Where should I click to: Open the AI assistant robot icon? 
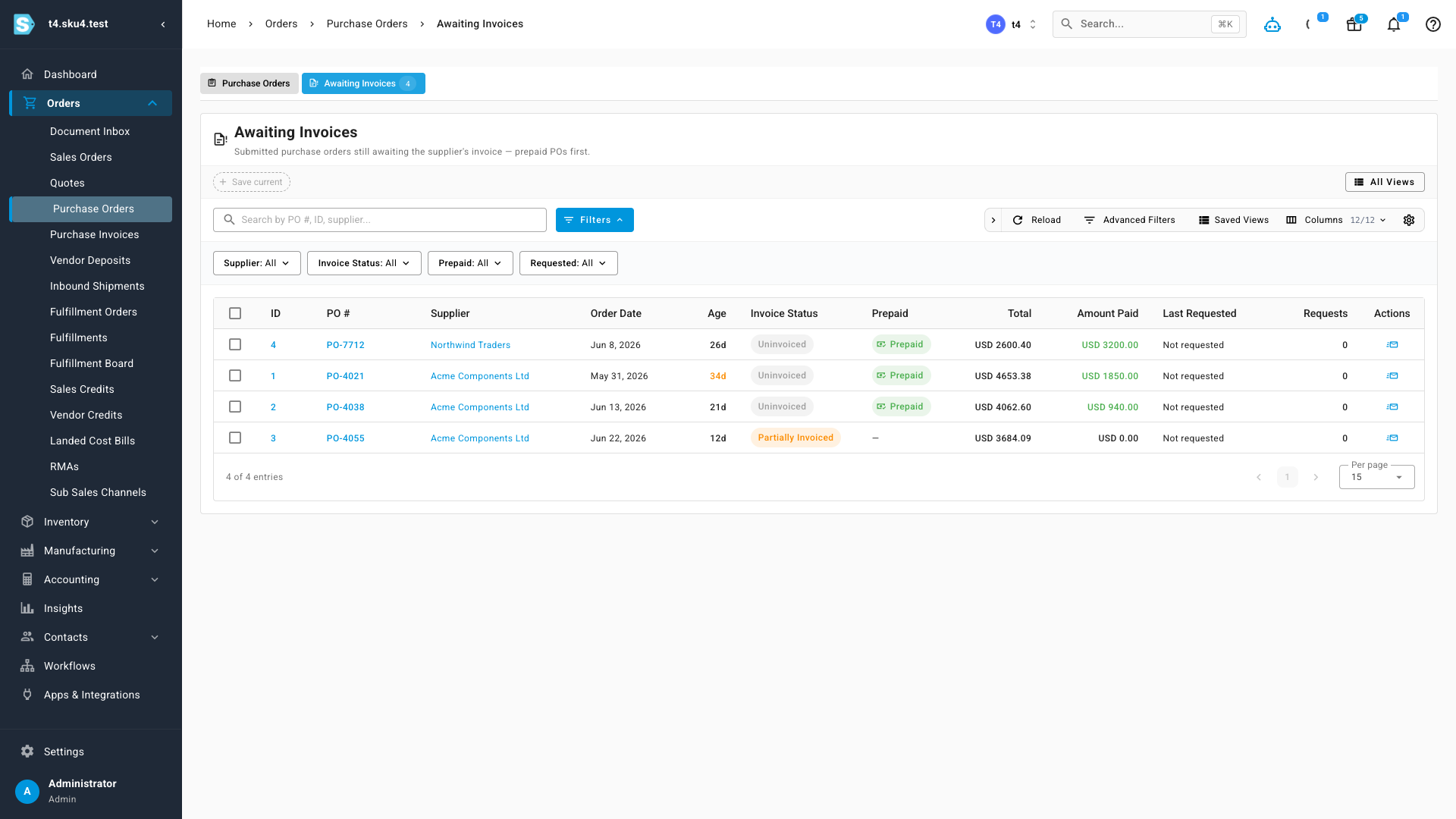tap(1272, 24)
